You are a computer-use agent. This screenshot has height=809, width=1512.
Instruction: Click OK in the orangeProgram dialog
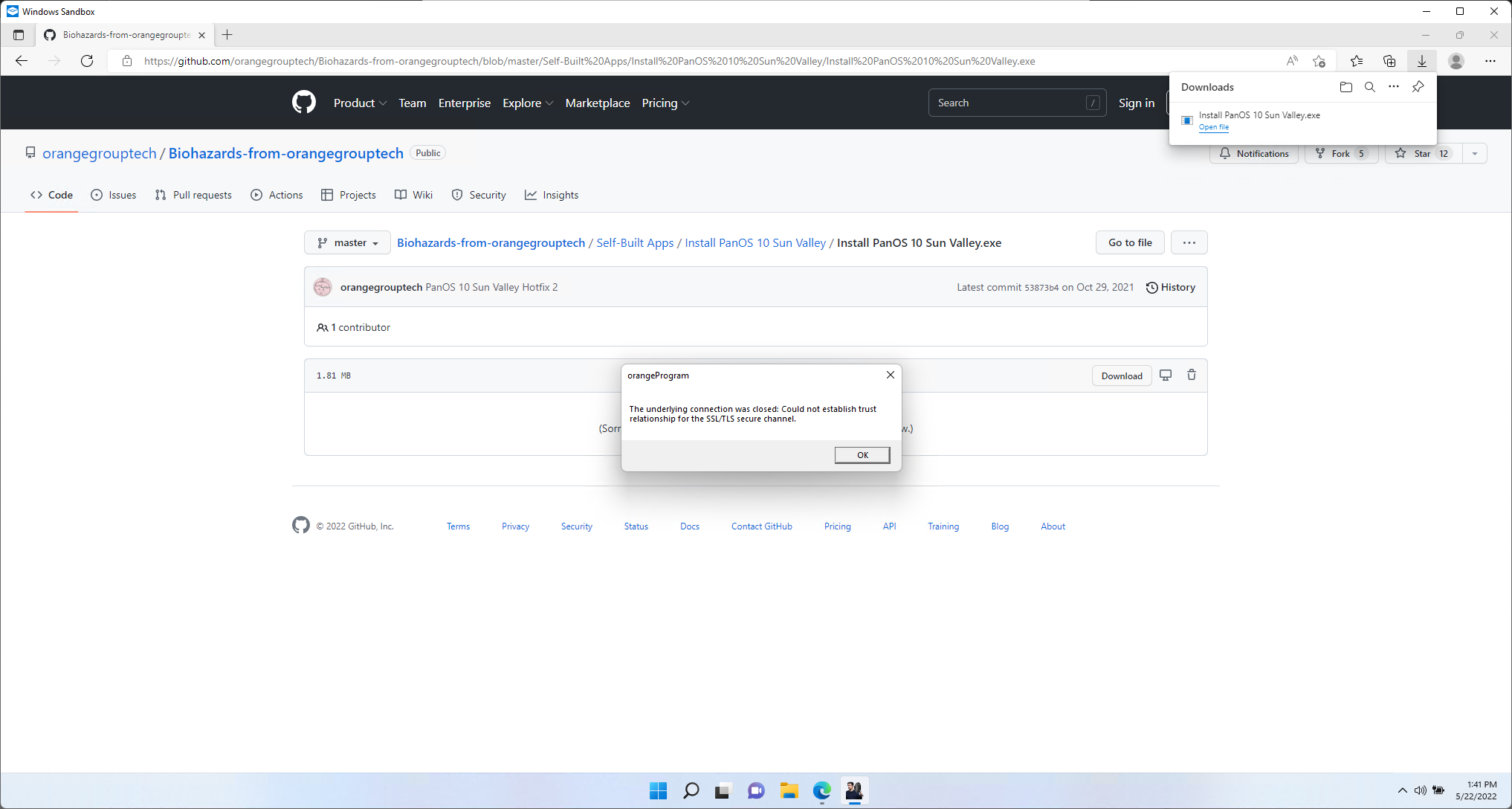click(862, 454)
